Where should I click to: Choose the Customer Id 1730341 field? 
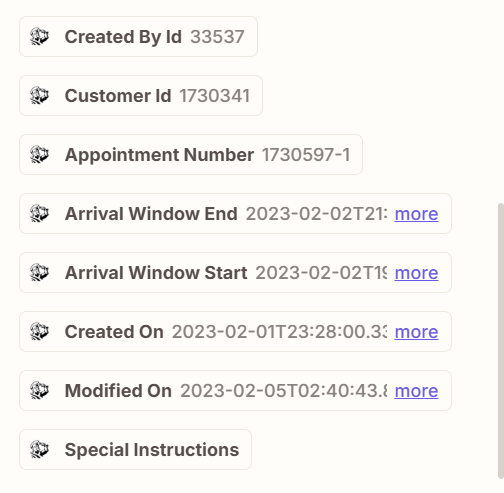pyautogui.click(x=141, y=96)
